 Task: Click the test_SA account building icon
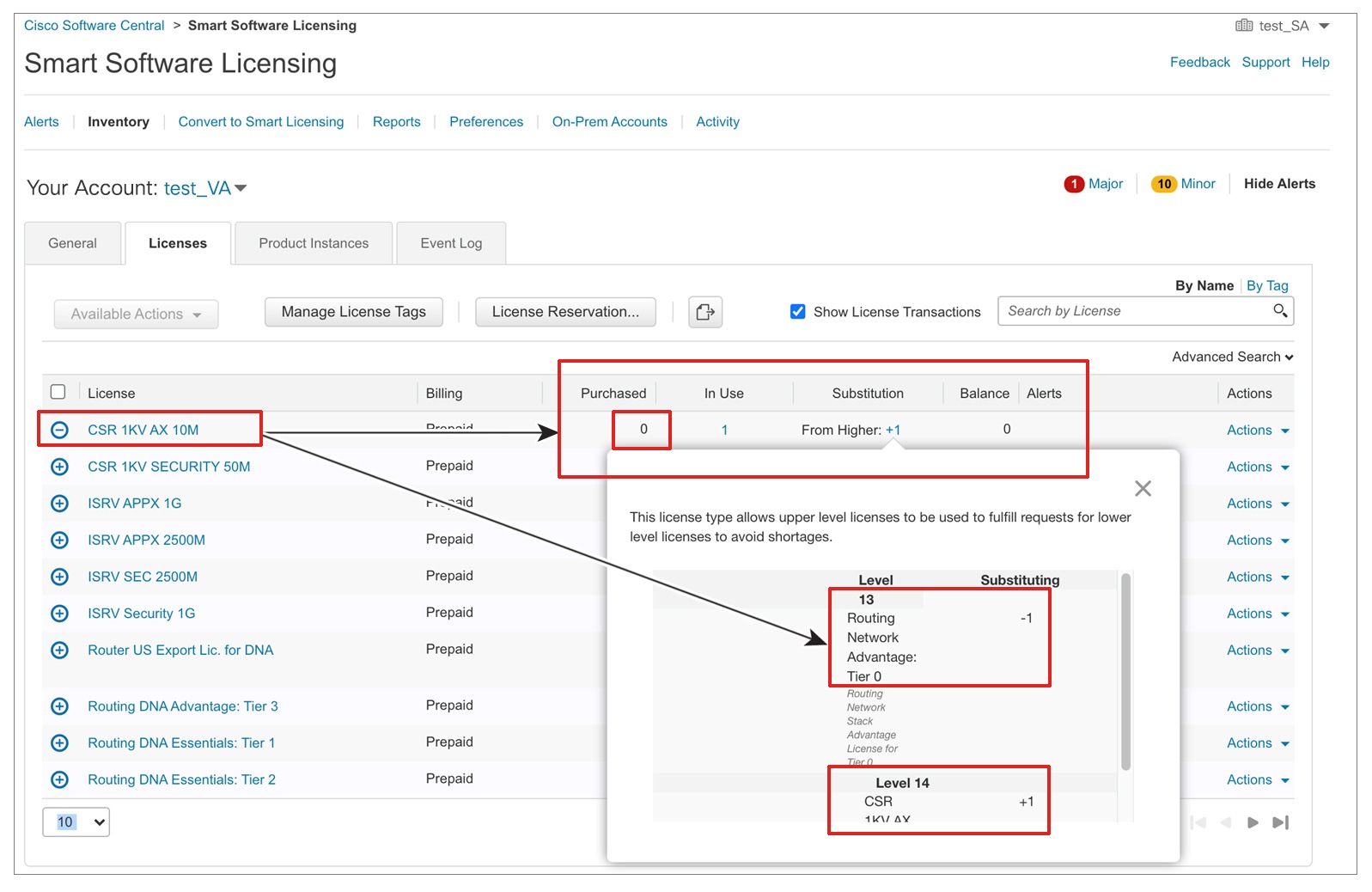(x=1243, y=25)
